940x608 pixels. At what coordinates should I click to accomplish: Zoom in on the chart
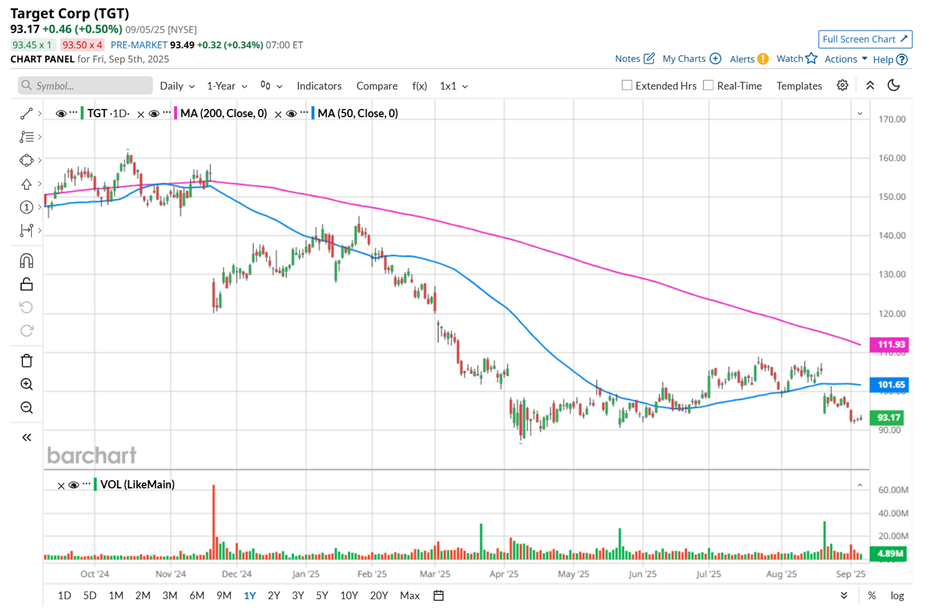(26, 384)
